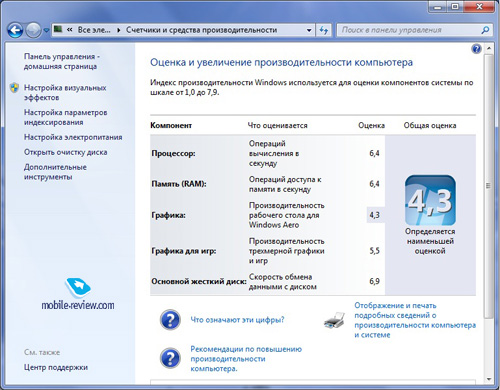Click the 6,9 hard disk score
Viewport: 500px width, 390px height.
374,282
